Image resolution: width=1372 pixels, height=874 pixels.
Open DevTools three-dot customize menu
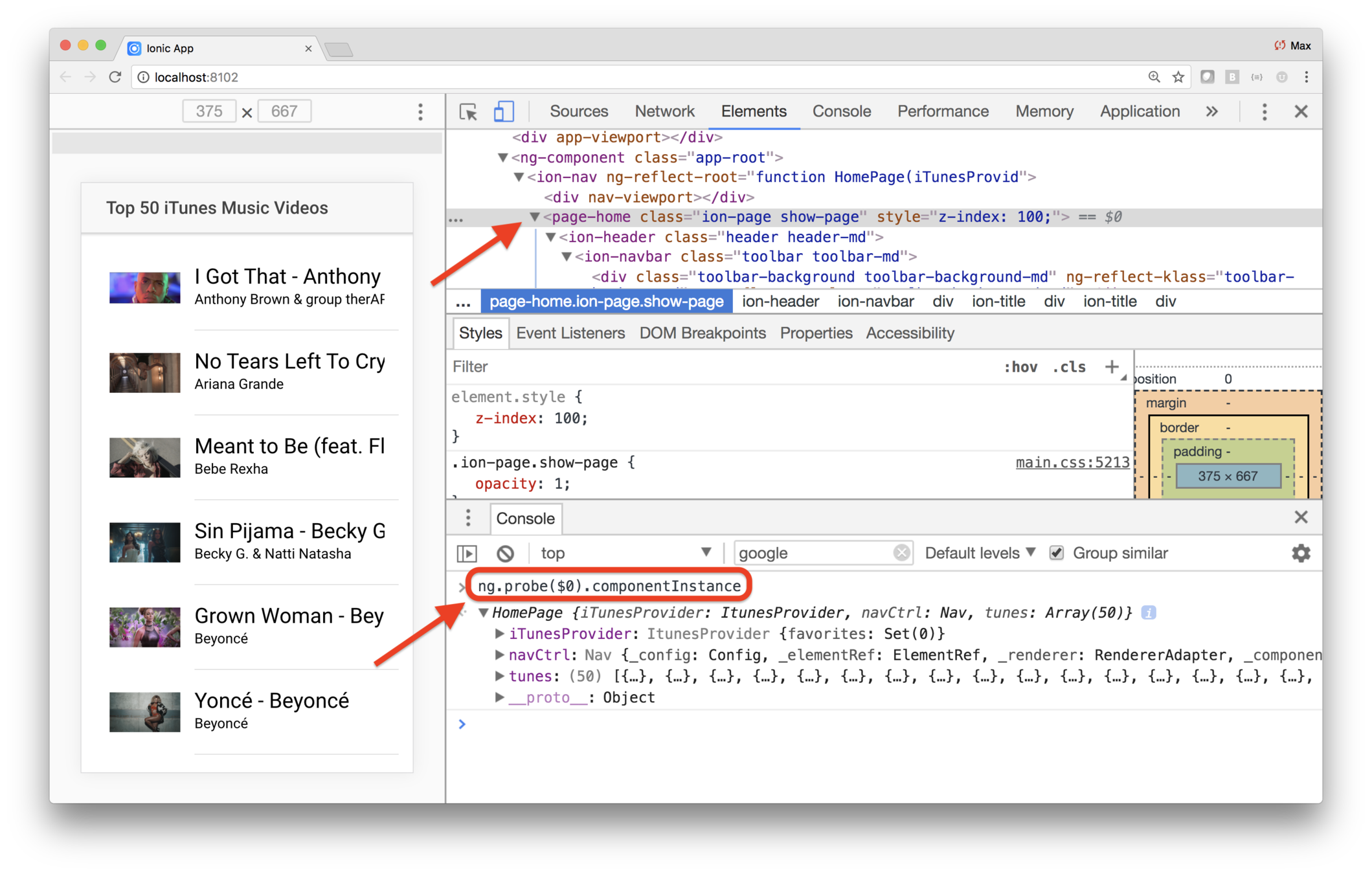pyautogui.click(x=1264, y=111)
